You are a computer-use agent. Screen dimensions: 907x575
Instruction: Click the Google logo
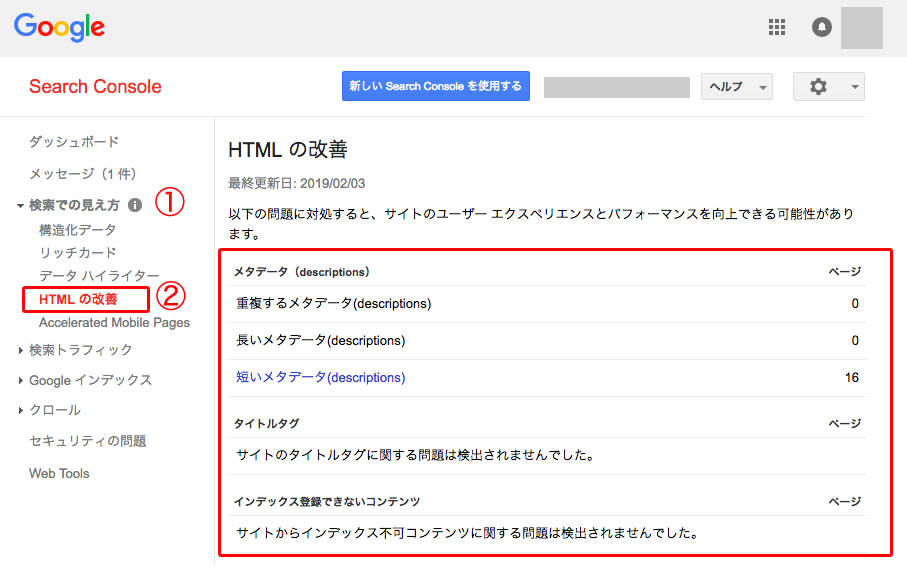[59, 27]
